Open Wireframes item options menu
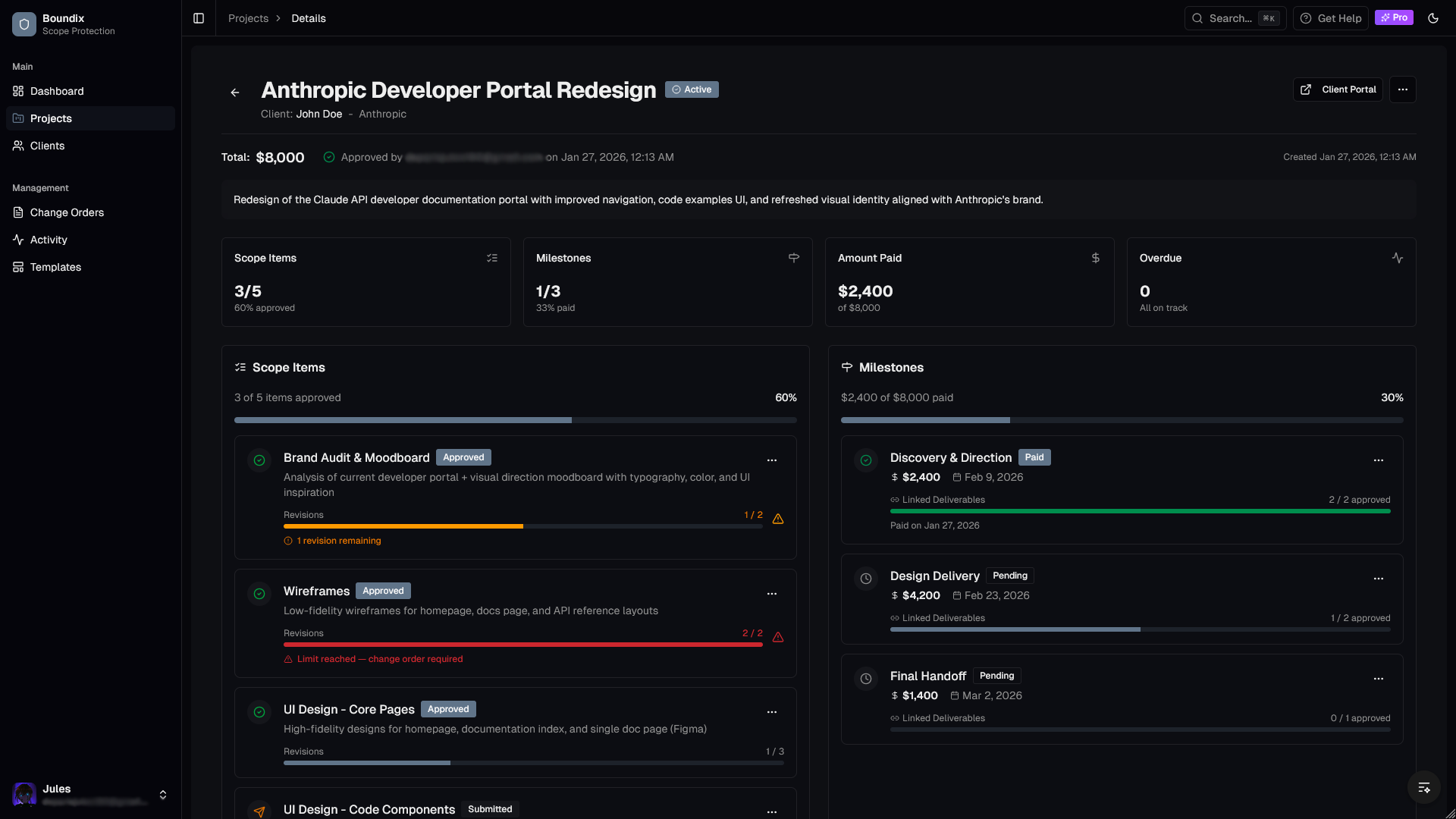The image size is (1456, 819). coord(772,594)
